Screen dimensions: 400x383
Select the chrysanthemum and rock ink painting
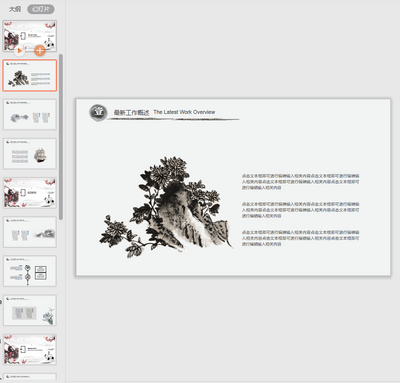pos(166,207)
